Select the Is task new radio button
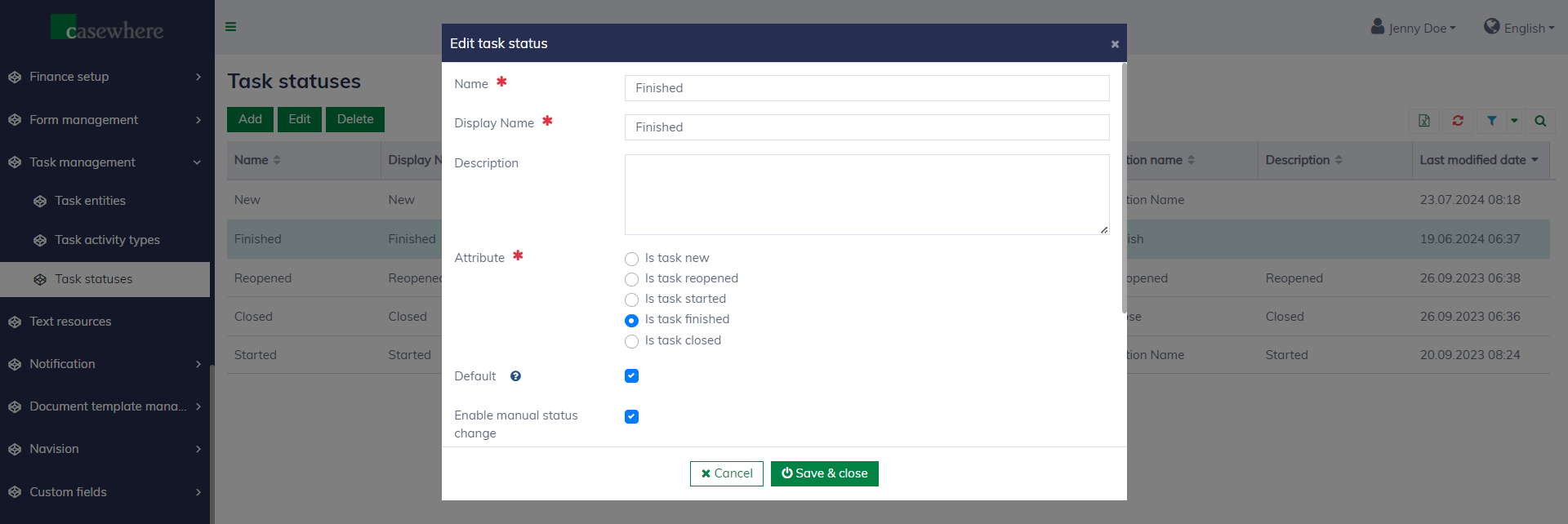This screenshot has width=1568, height=524. 631,259
